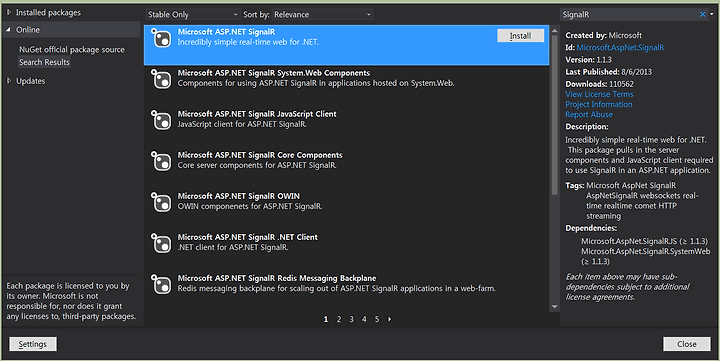Viewport: 720px width, 361px height.
Task: Click the SignalR Redis Messaging Backplane icon
Action: pos(161,284)
